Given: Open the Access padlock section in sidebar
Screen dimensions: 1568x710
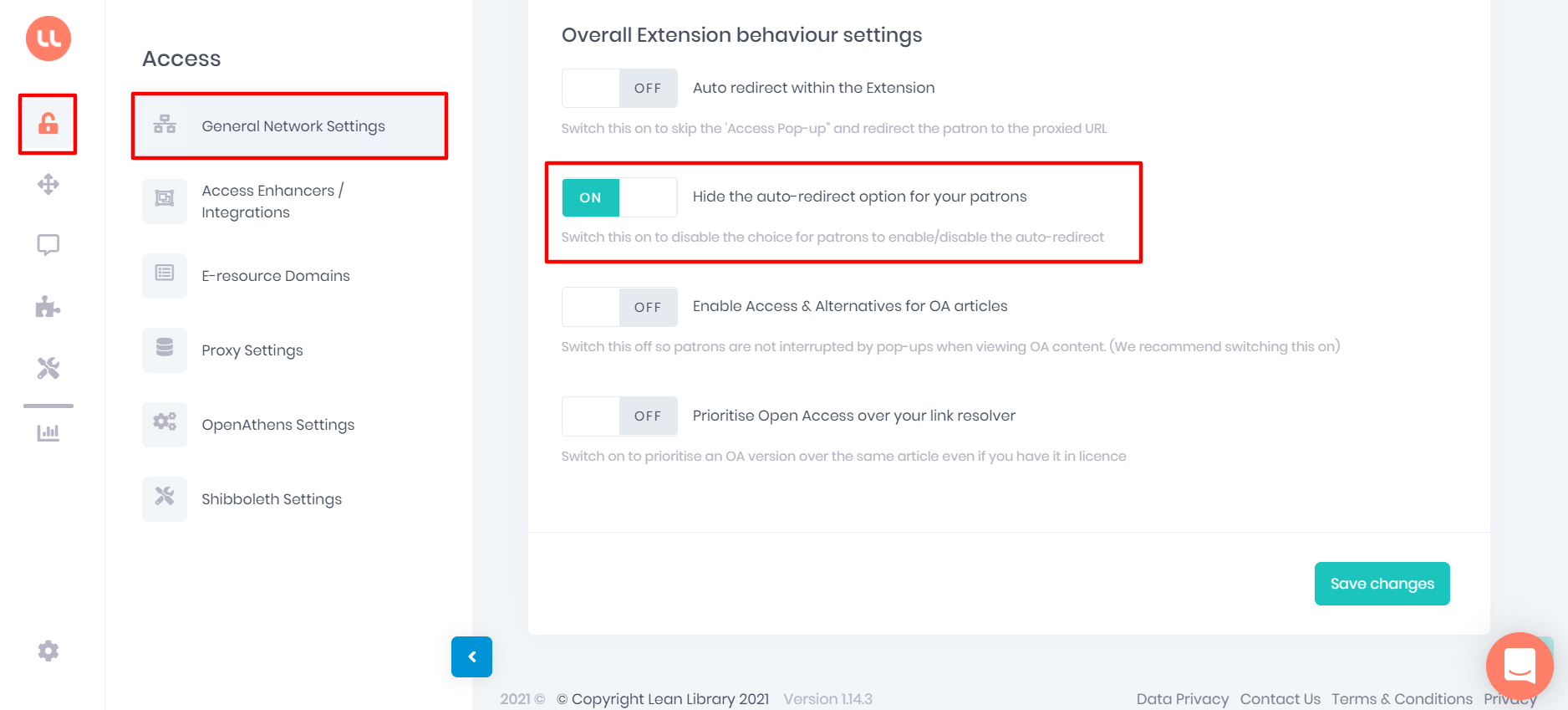Looking at the screenshot, I should [48, 124].
